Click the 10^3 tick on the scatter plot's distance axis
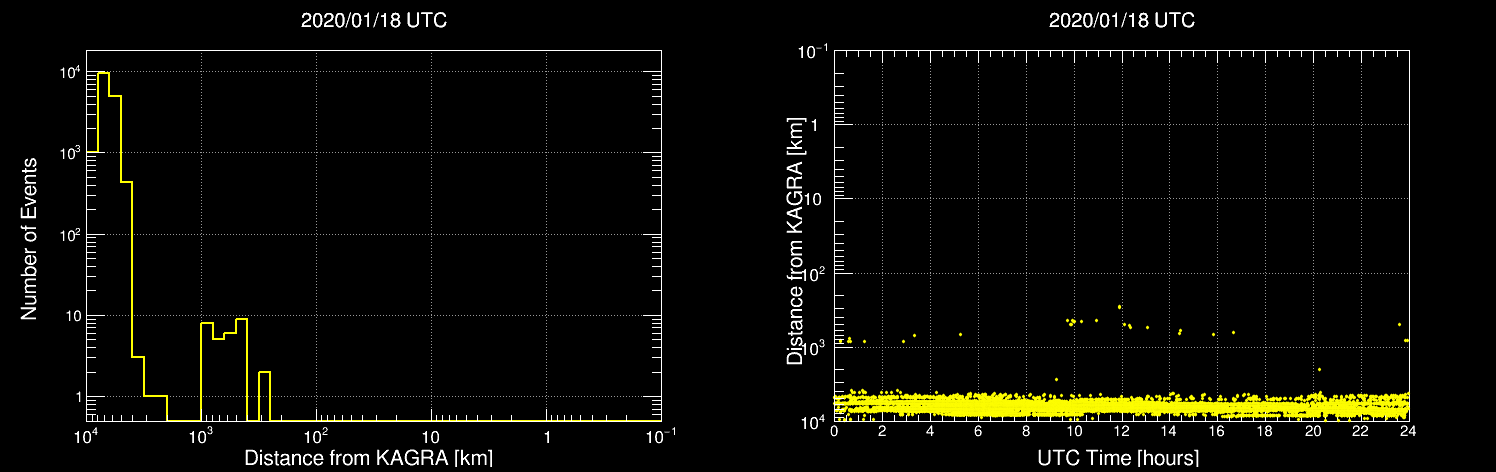 tap(816, 346)
